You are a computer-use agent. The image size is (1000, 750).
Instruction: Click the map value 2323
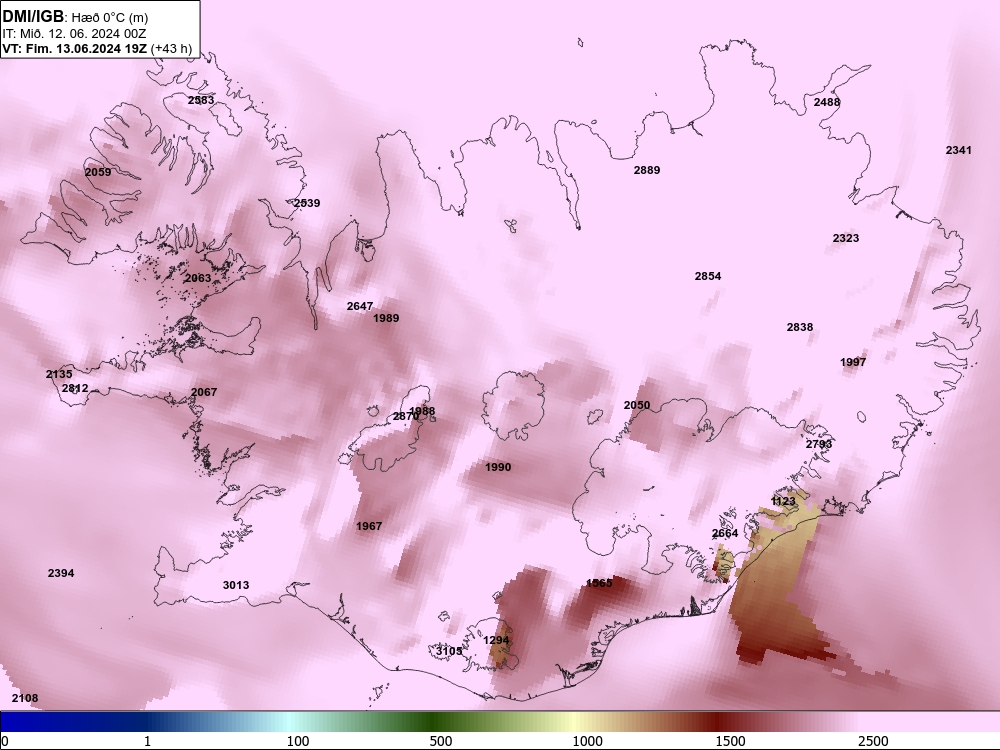(846, 239)
